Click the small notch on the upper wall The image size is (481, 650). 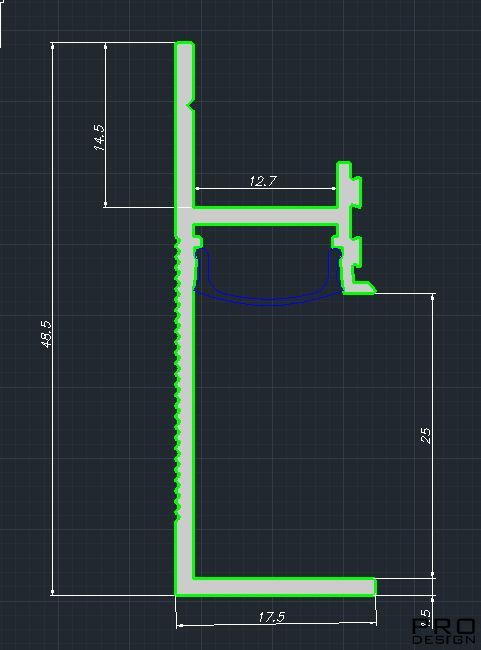pyautogui.click(x=191, y=104)
